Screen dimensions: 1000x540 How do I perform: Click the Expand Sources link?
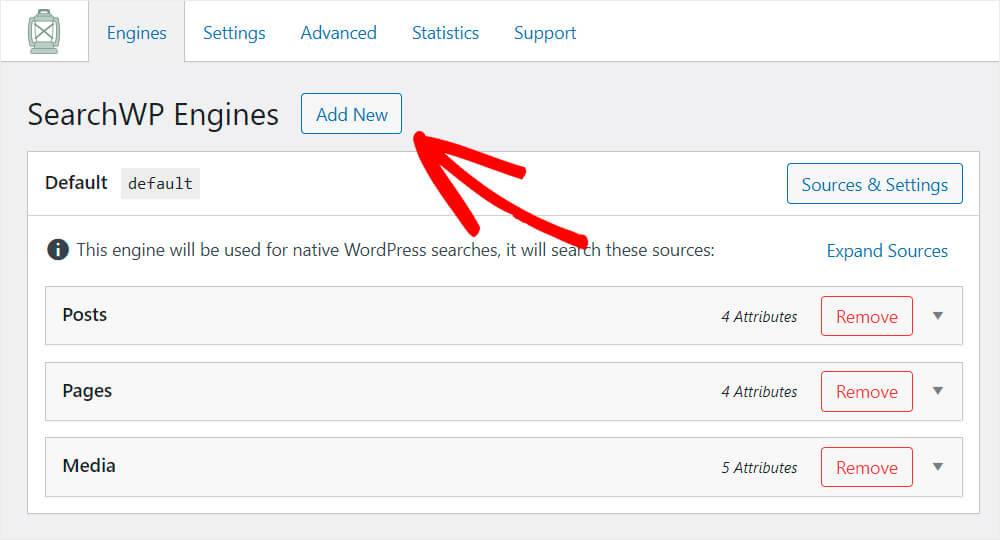click(887, 251)
